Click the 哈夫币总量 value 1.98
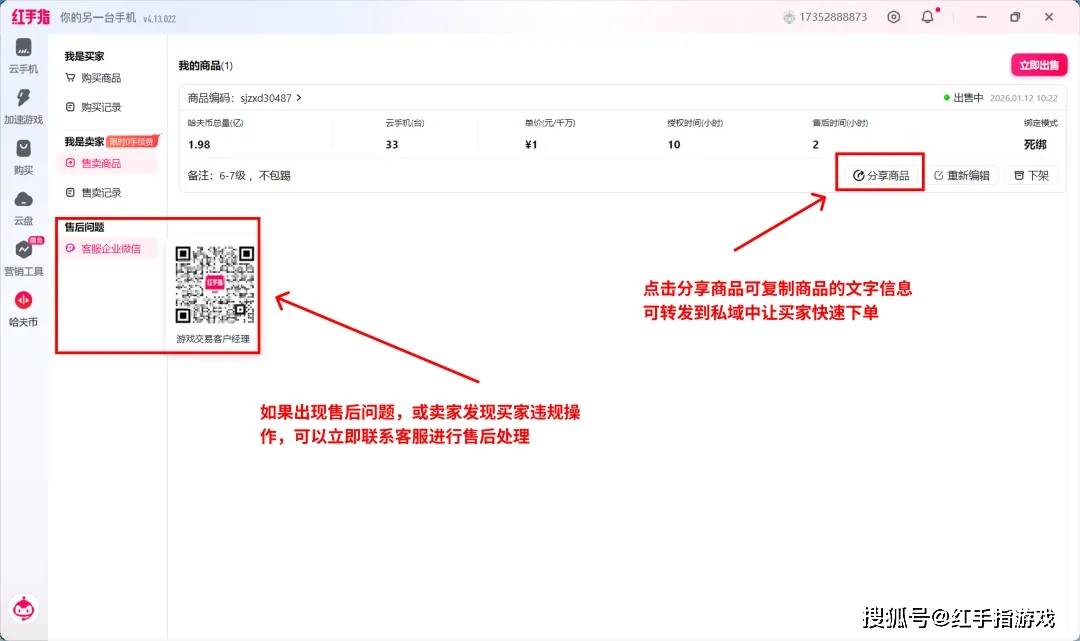Image resolution: width=1080 pixels, height=641 pixels. (199, 145)
